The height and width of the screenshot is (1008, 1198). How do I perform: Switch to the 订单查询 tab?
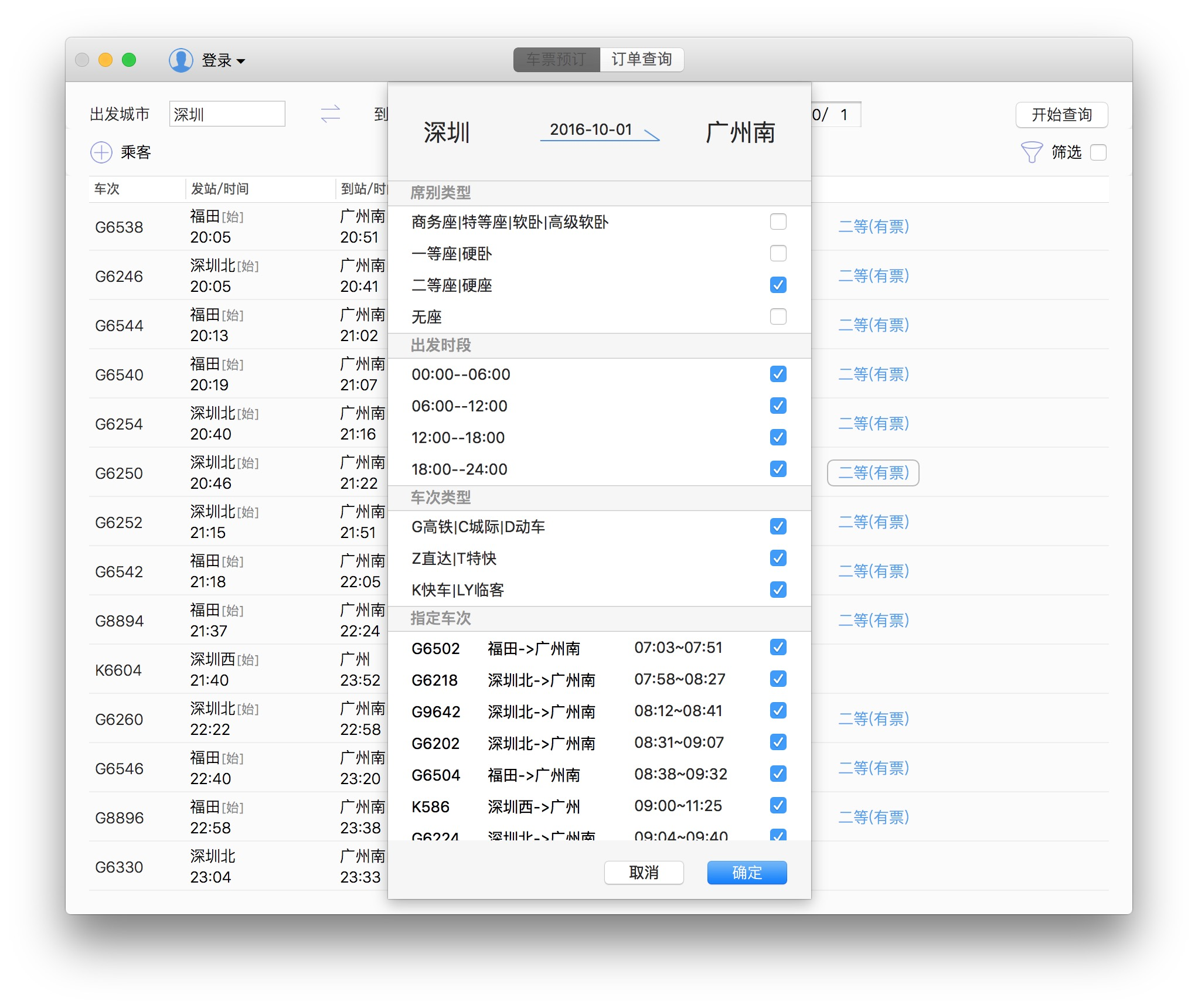click(x=641, y=59)
